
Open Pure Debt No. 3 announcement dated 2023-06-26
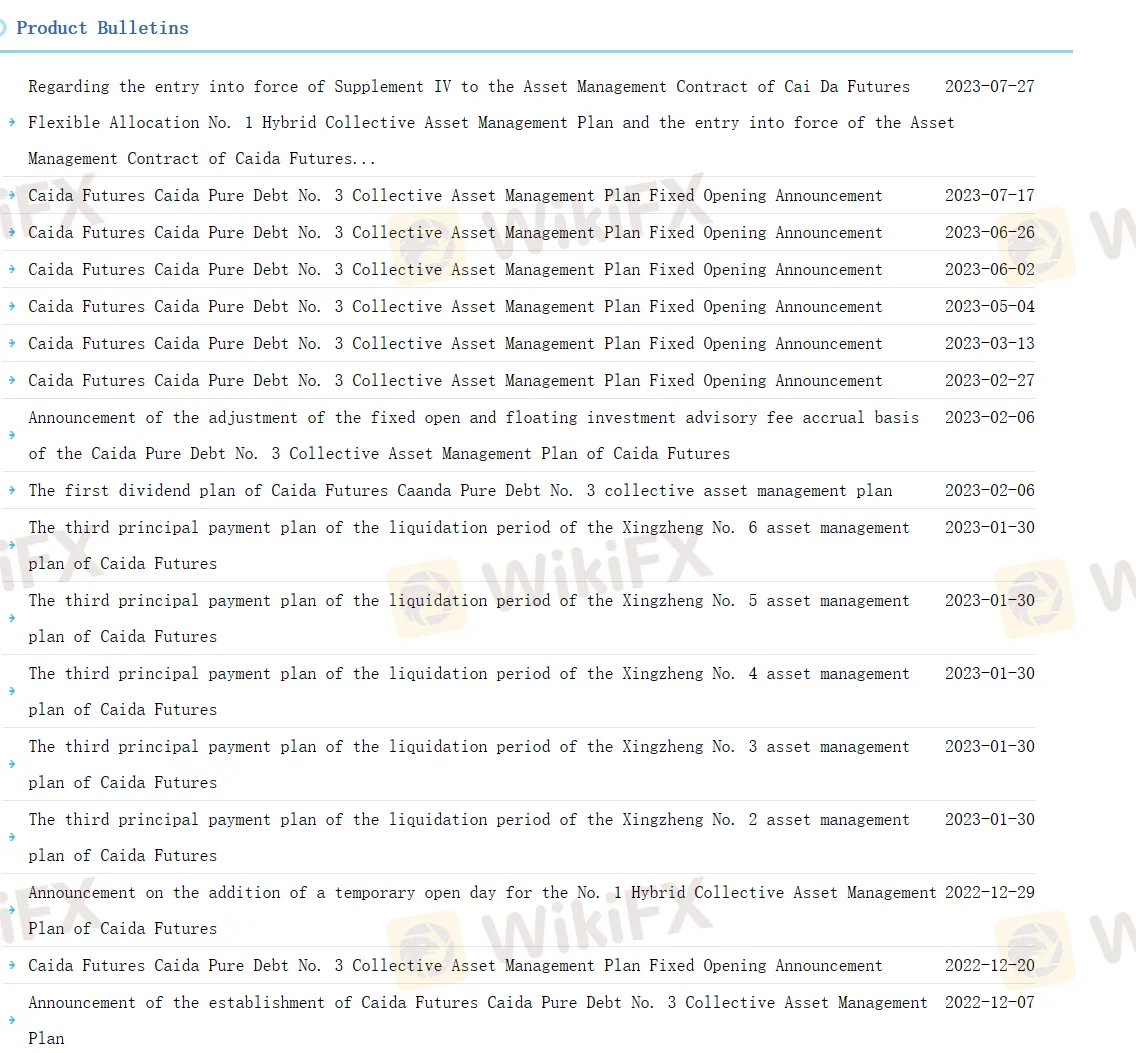[x=455, y=233]
